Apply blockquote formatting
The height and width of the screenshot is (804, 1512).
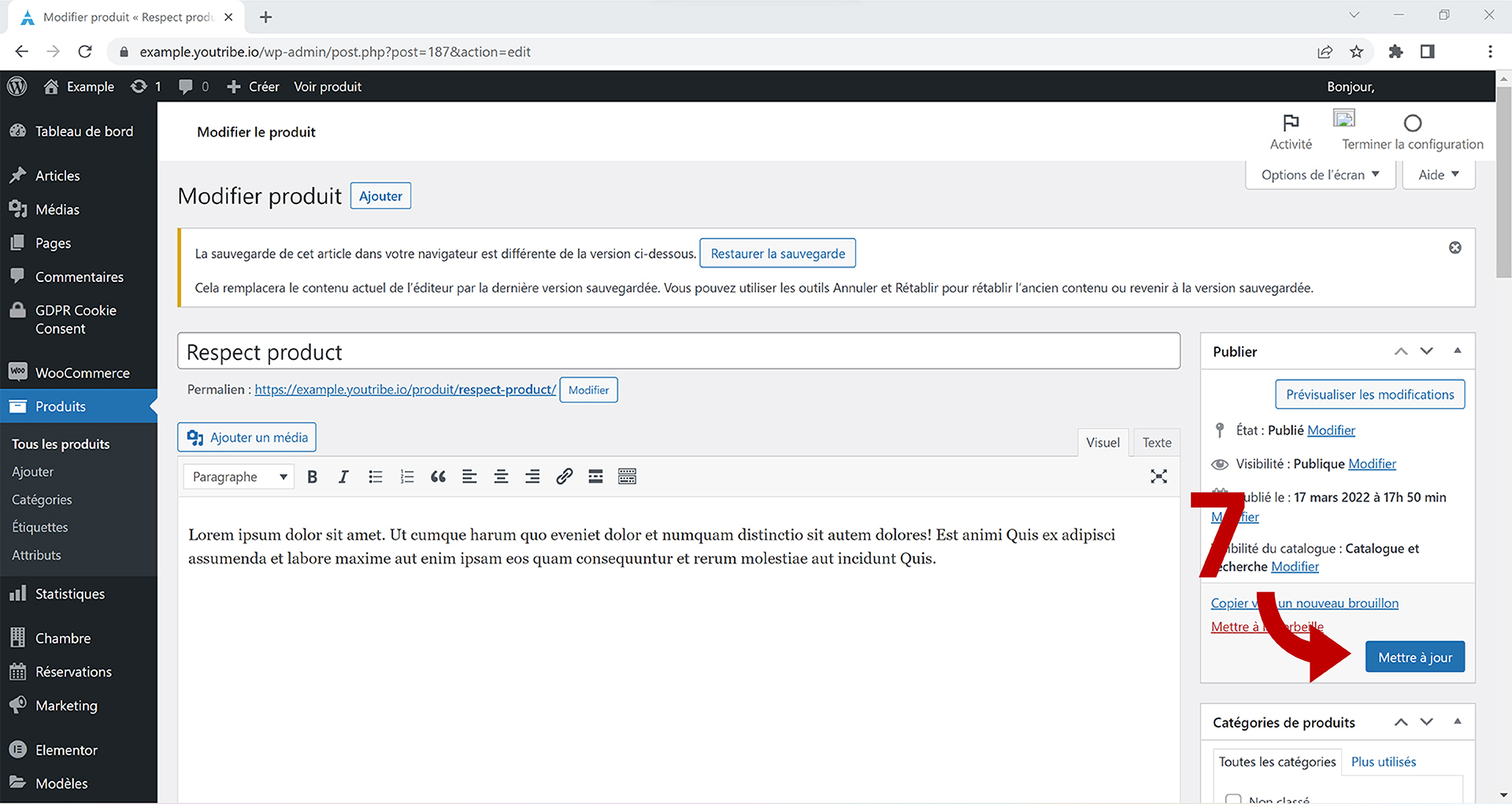[x=438, y=476]
